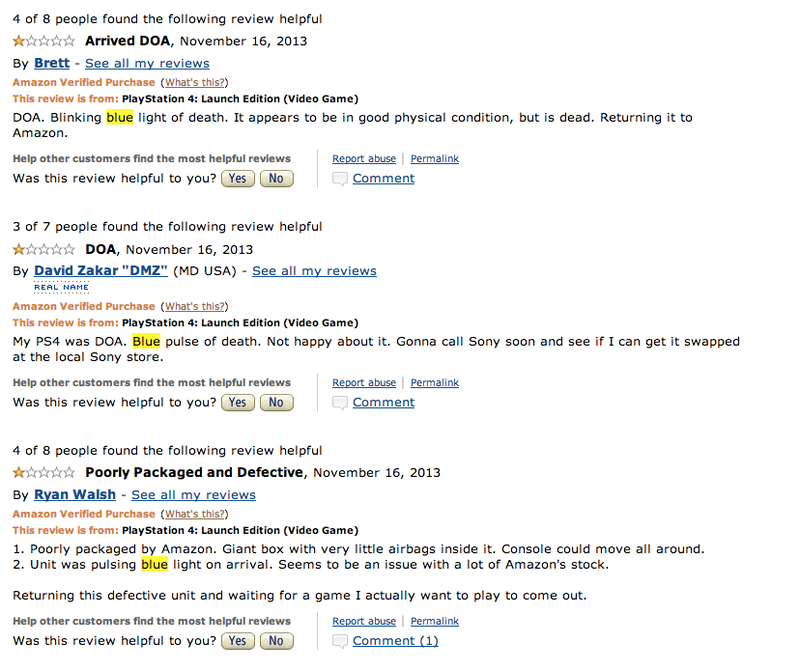The image size is (800, 671).
Task: Click What's this? beside first Verified Purchase
Action: [x=194, y=83]
